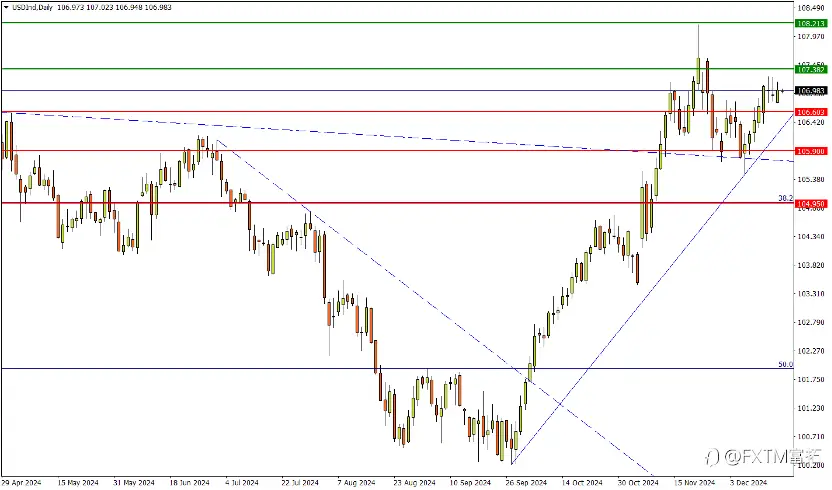Screen dimensions: 832x490
Task: Click the 10 Sep 2024 date label
Action: pyautogui.click(x=470, y=483)
